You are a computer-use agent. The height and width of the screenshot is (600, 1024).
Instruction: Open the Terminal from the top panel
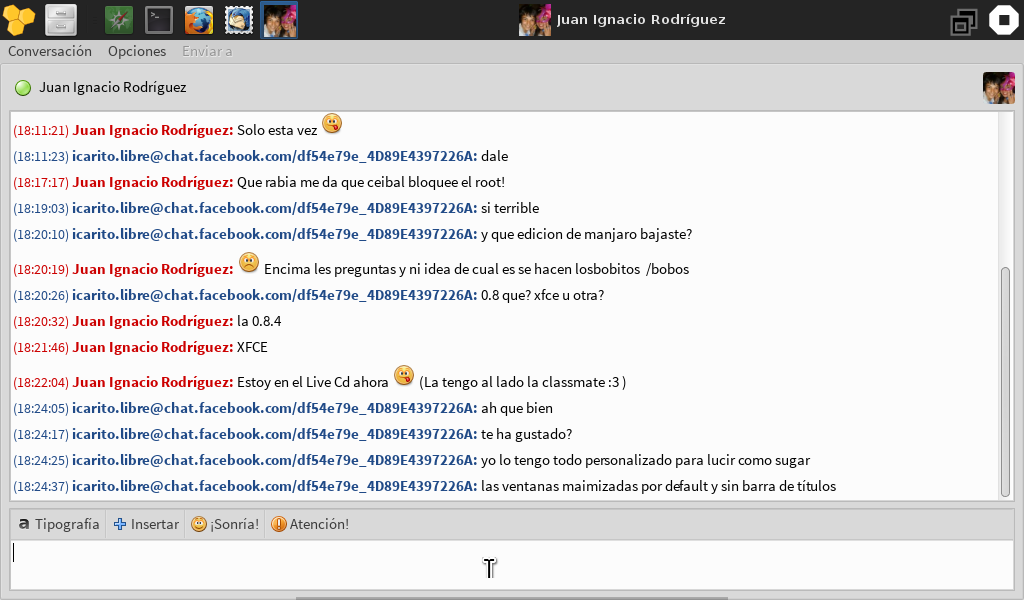coord(159,20)
